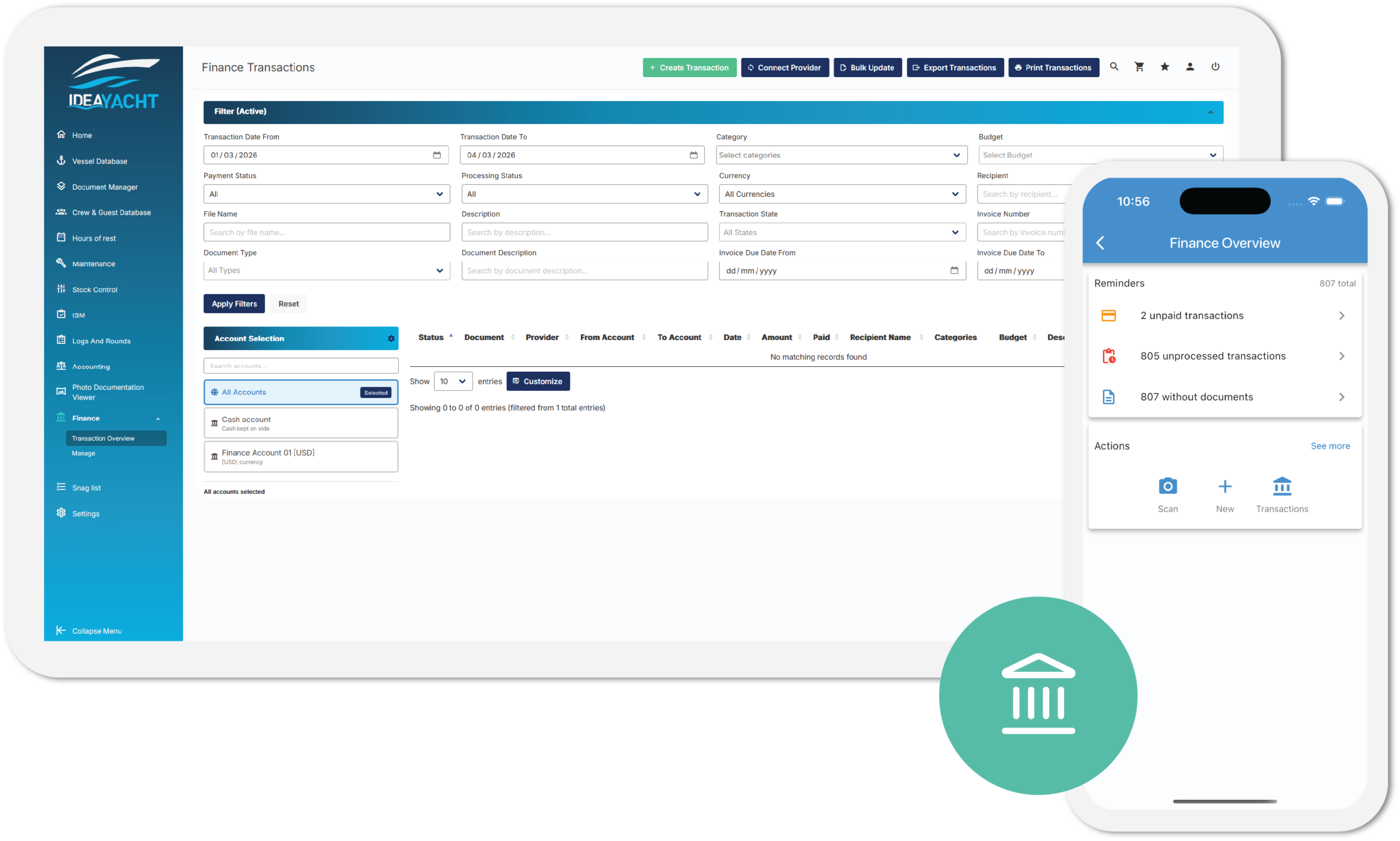Viewport: 1400px width, 841px height.
Task: Click the power logout icon
Action: [1215, 67]
